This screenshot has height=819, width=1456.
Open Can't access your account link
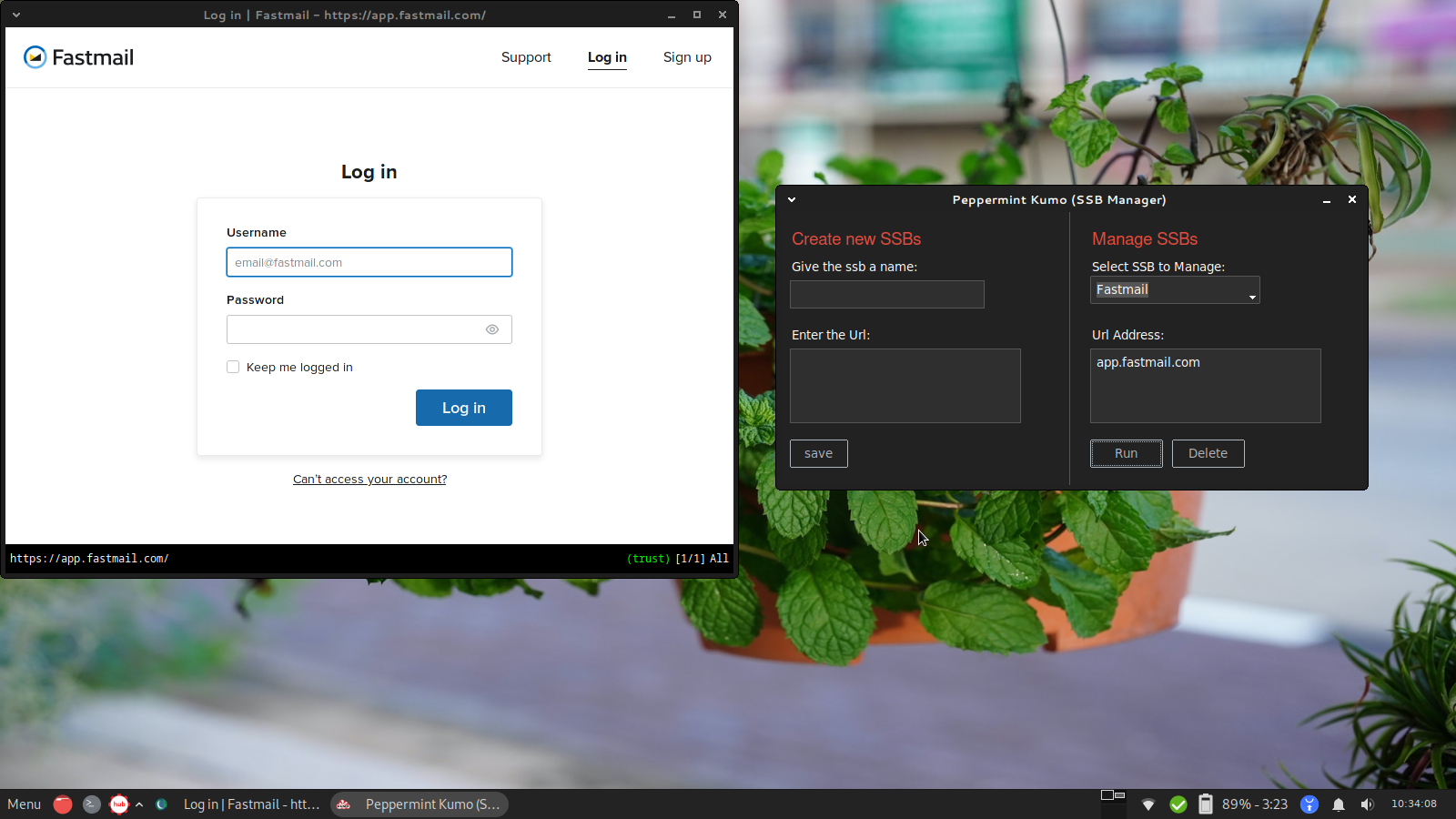[369, 480]
